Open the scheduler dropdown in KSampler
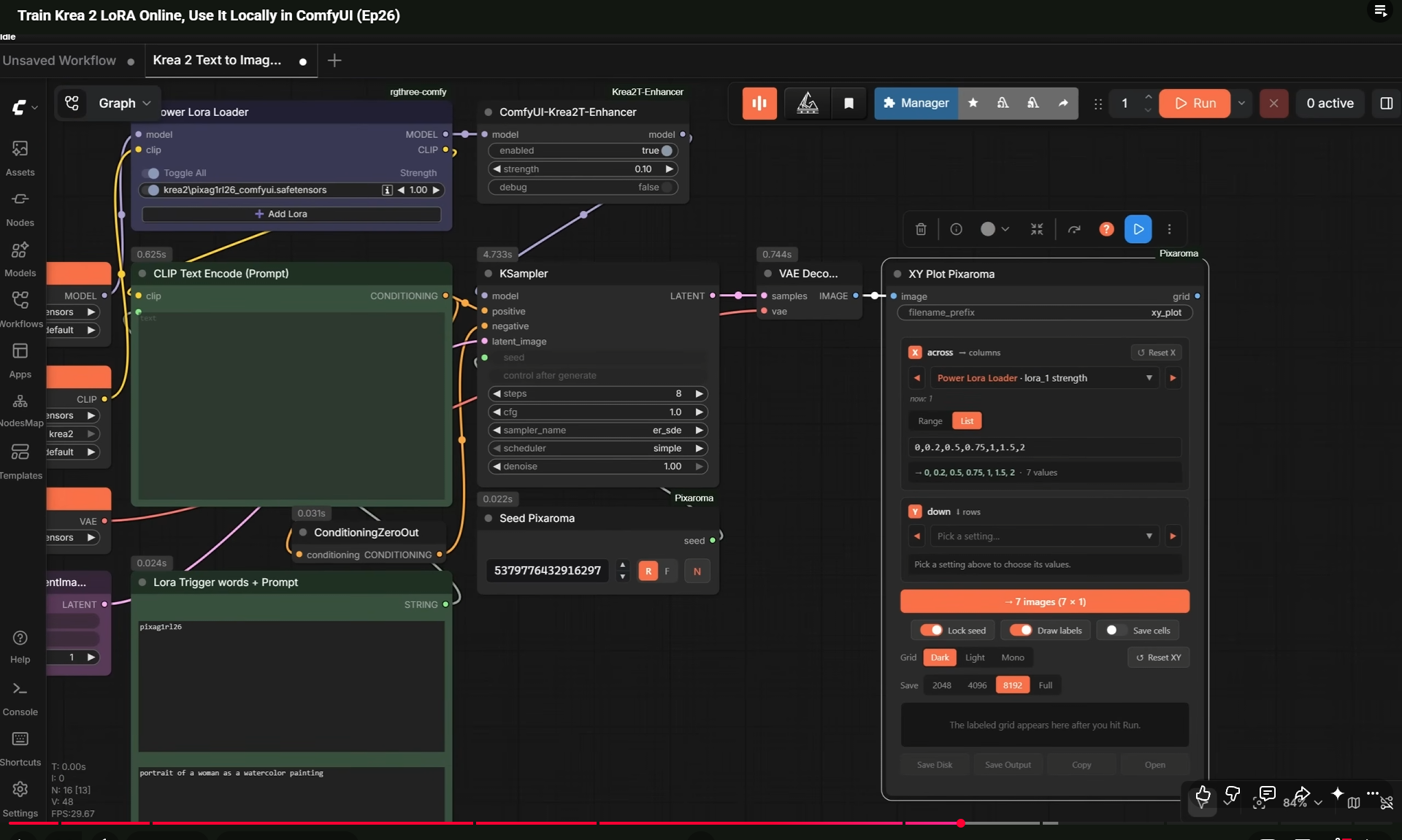 pos(598,448)
